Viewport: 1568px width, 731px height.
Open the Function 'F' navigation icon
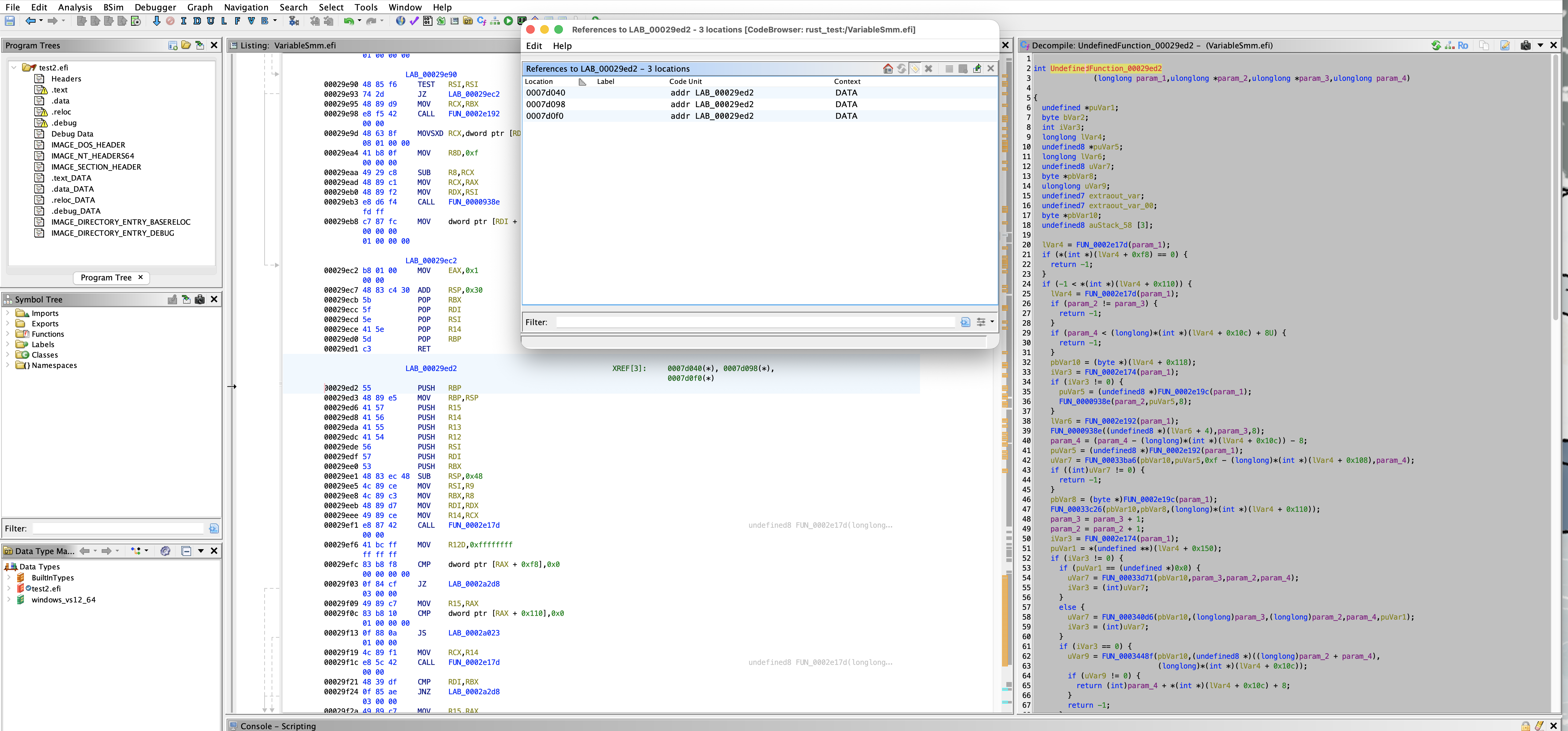pyautogui.click(x=237, y=21)
